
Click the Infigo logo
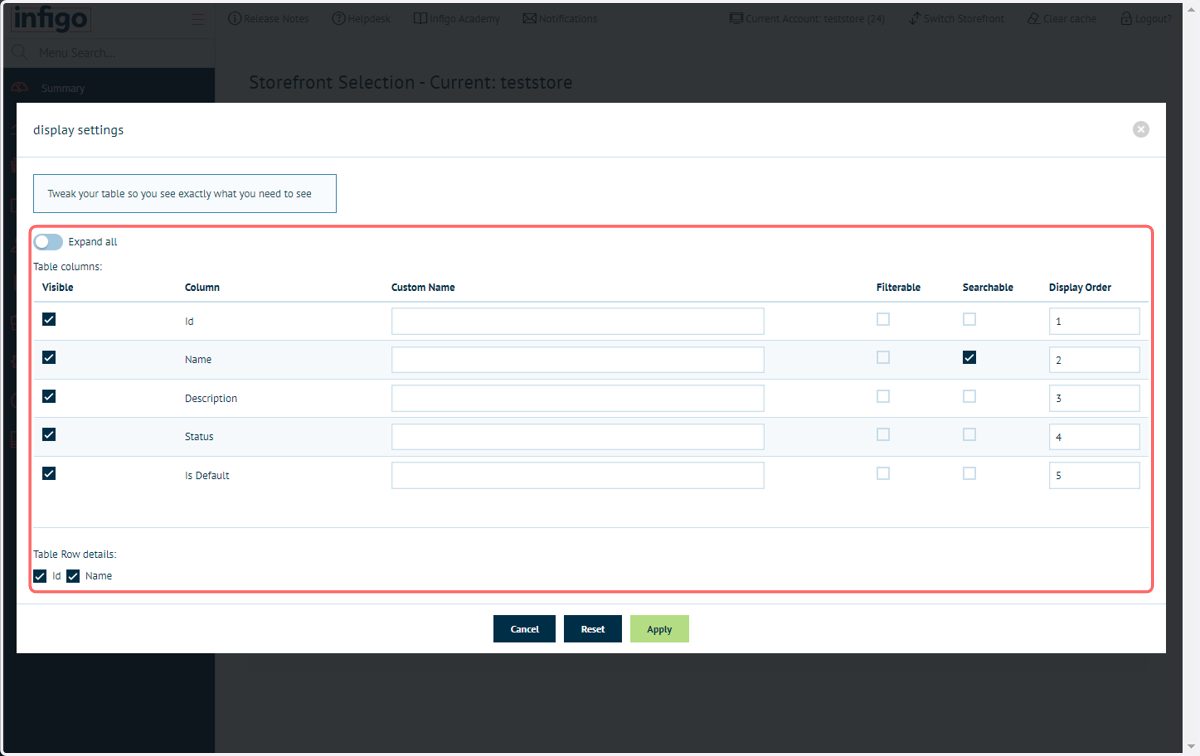coord(50,19)
